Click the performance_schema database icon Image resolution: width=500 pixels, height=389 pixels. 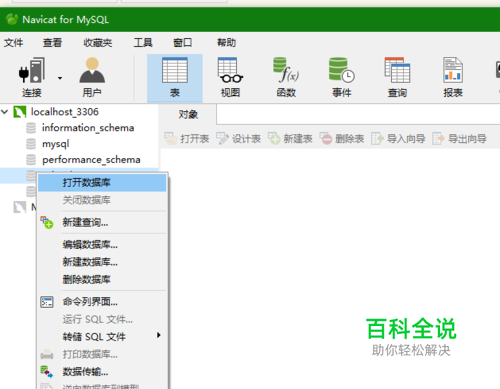pos(31,160)
